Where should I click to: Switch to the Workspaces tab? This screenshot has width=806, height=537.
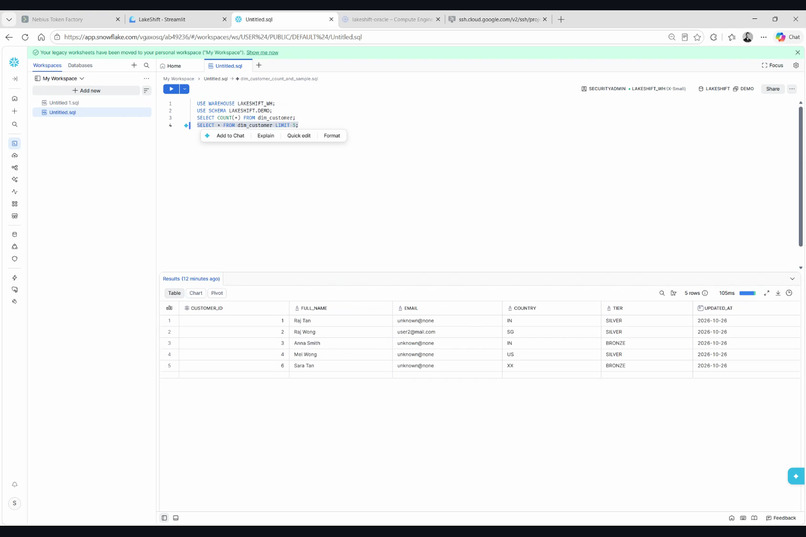pyautogui.click(x=47, y=65)
